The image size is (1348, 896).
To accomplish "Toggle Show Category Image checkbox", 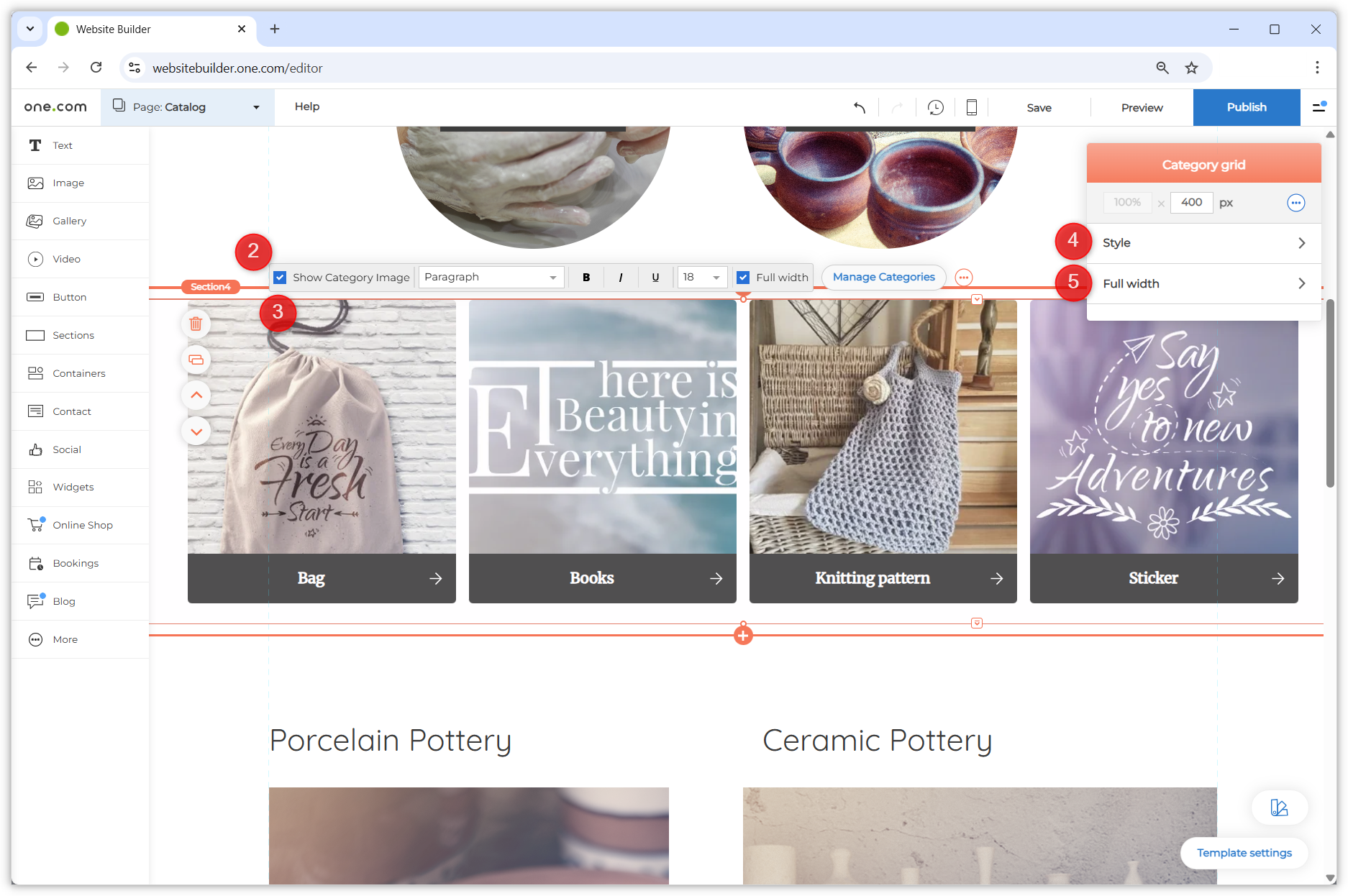I will [281, 278].
